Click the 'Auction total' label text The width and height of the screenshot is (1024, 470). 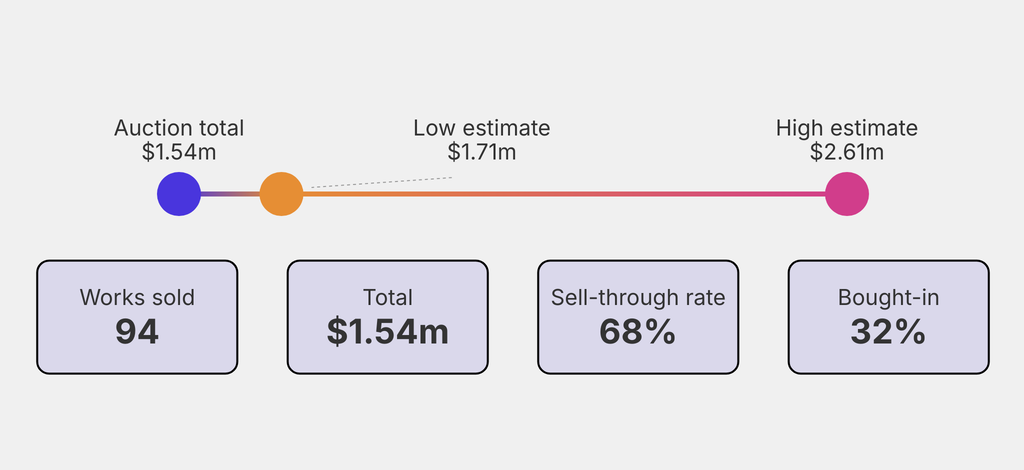coord(179,128)
